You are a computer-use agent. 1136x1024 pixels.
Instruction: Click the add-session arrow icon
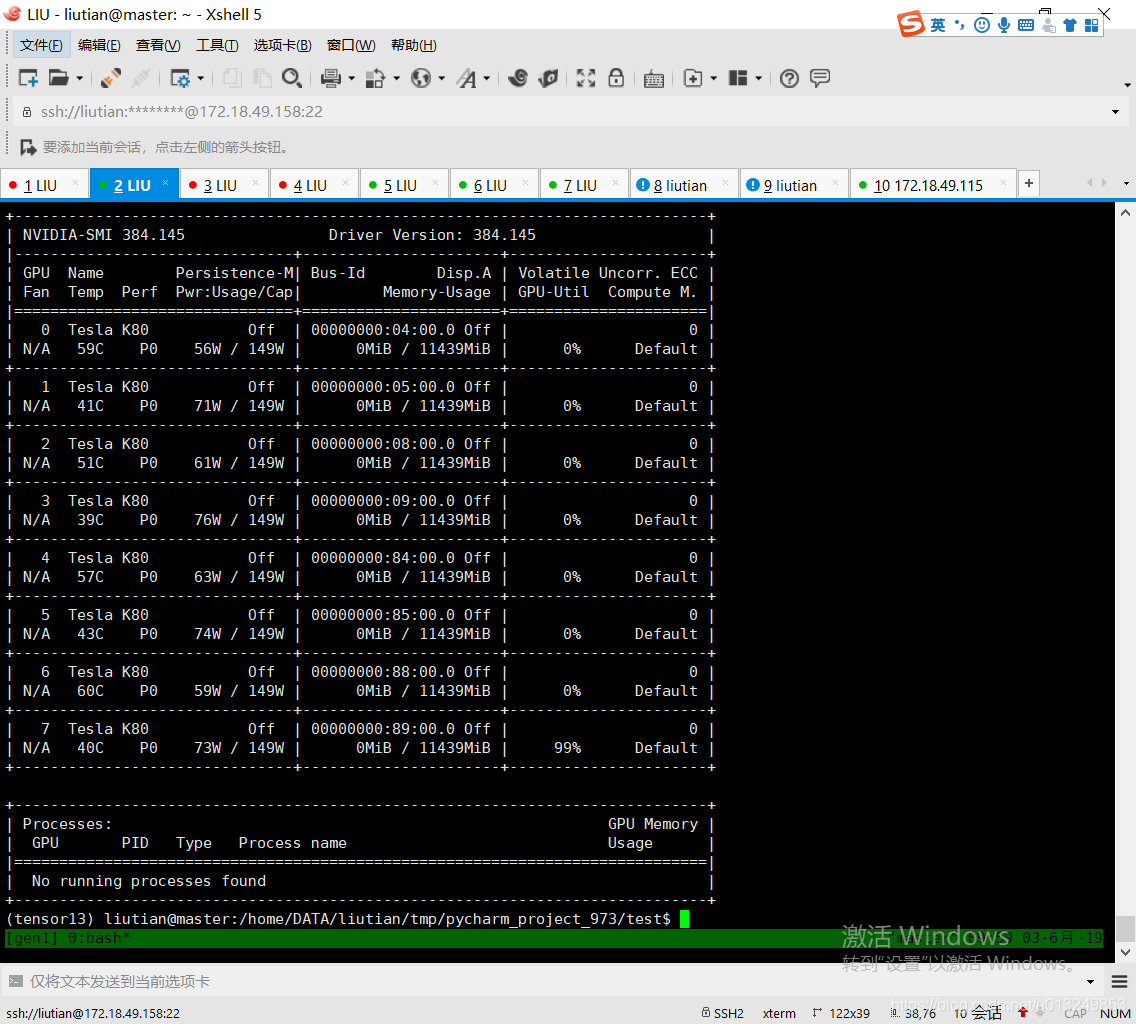point(28,147)
